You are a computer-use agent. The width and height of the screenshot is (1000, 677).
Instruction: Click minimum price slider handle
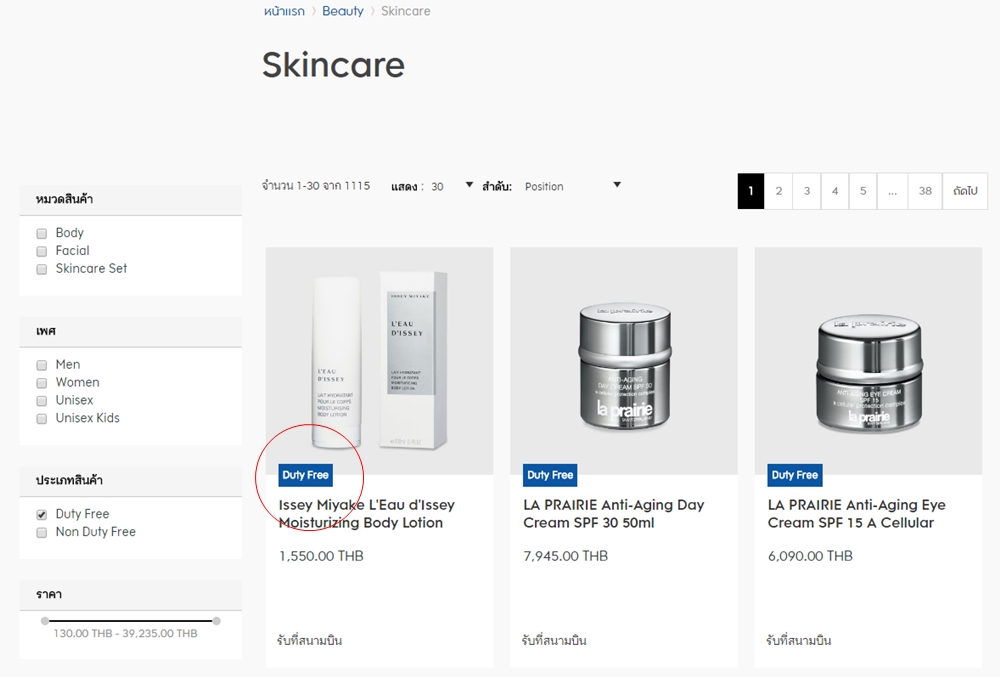tap(45, 621)
